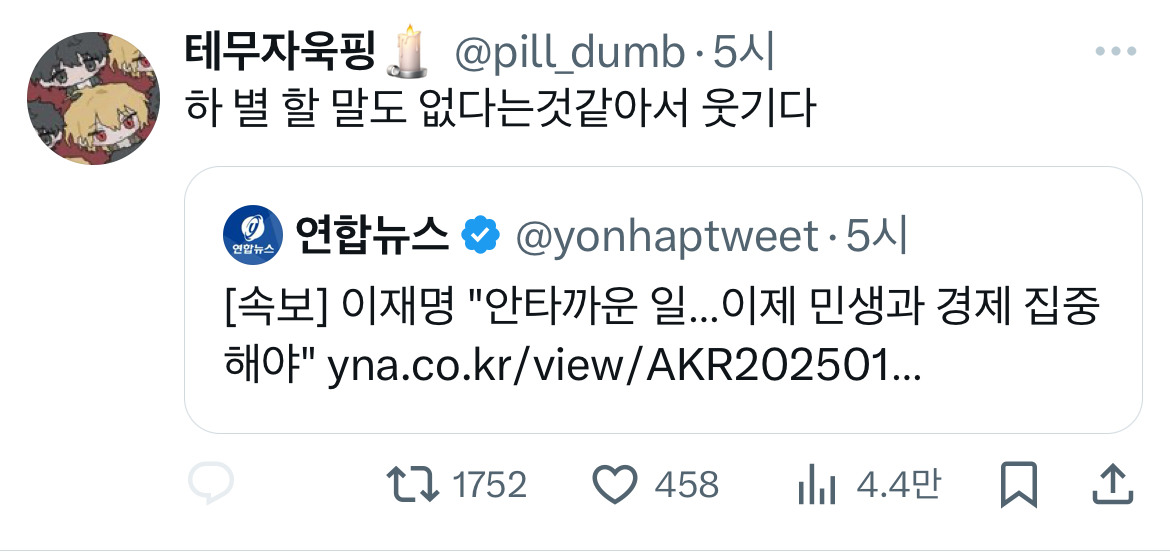Open the @pill_dumb handle

[x=569, y=54]
